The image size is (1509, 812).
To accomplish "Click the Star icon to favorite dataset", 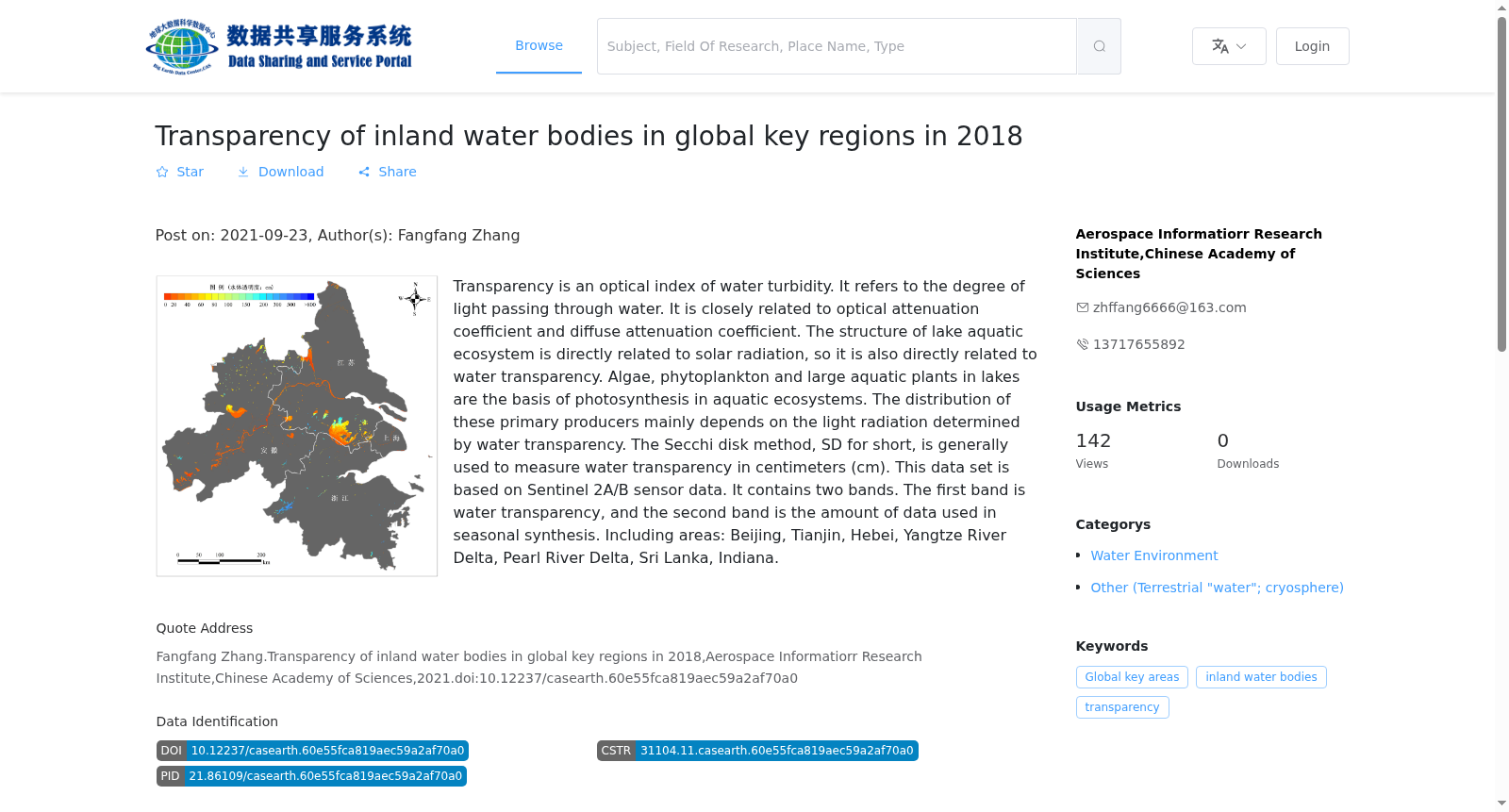I will [162, 172].
